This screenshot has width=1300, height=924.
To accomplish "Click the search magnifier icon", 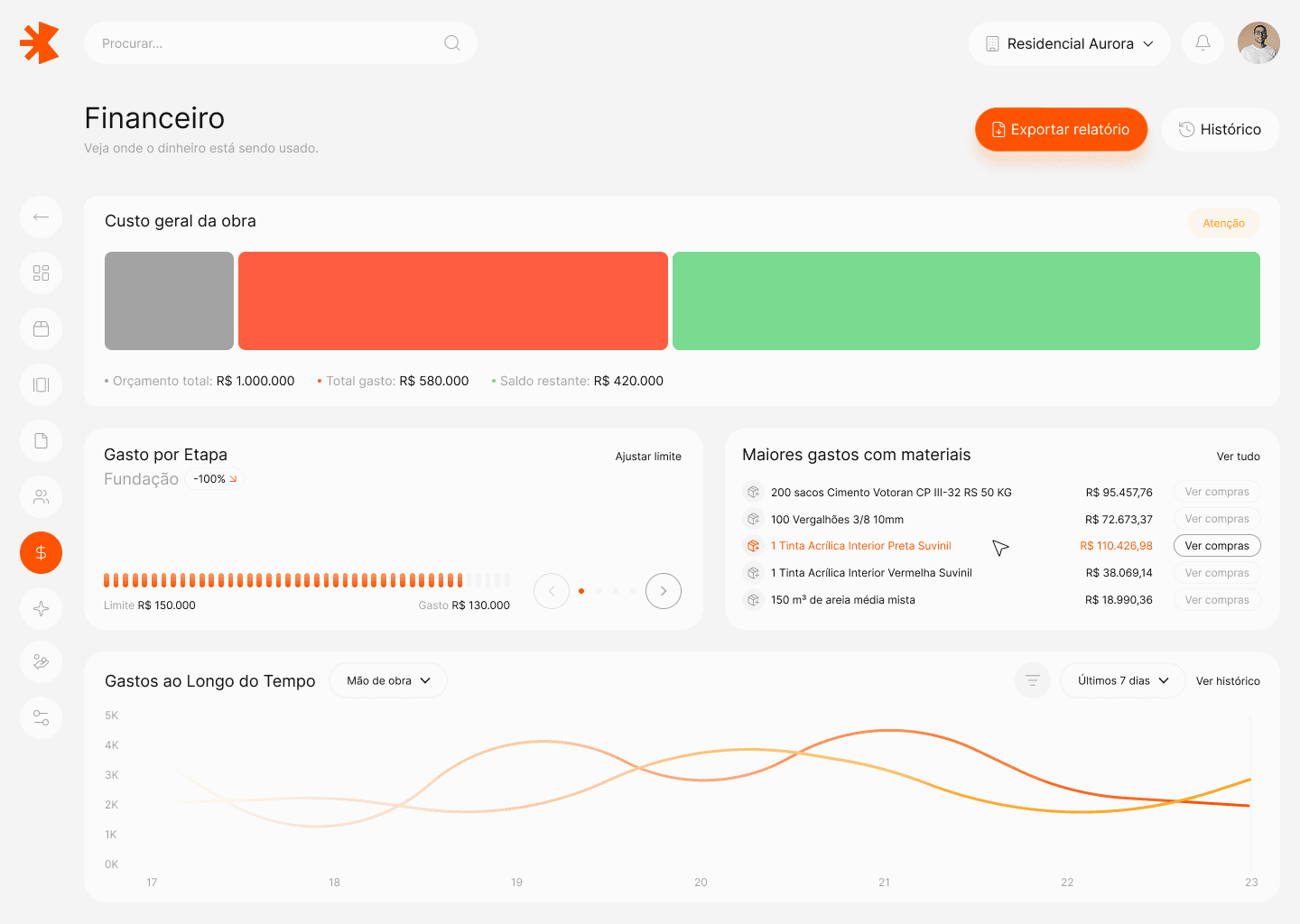I will [x=452, y=43].
